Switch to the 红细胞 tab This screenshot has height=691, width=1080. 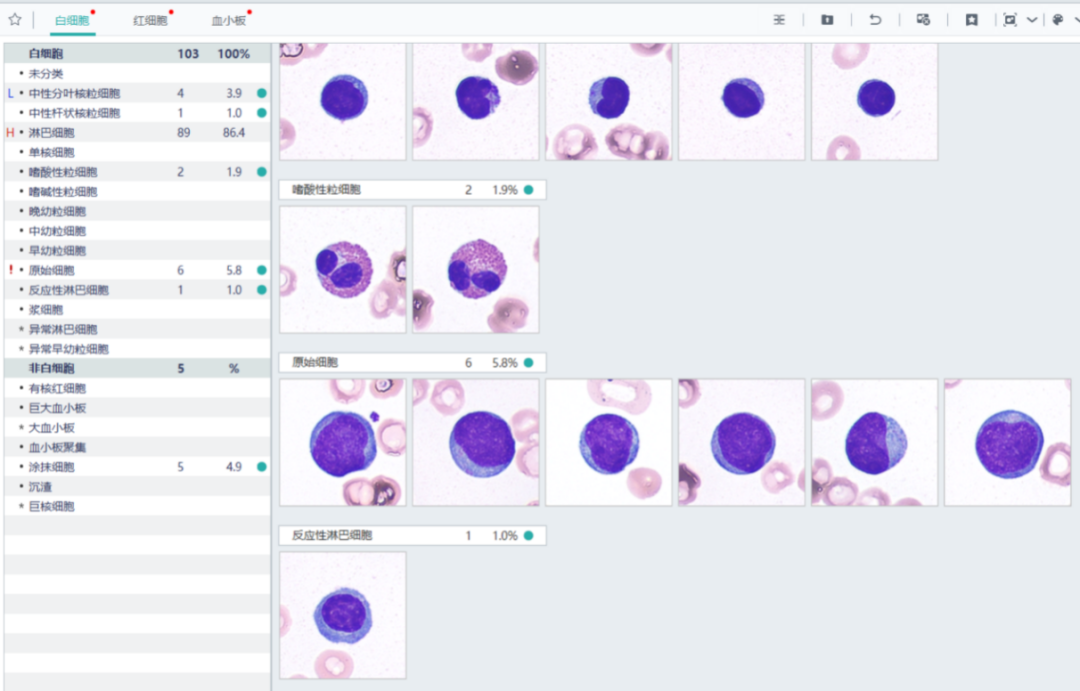pos(150,20)
